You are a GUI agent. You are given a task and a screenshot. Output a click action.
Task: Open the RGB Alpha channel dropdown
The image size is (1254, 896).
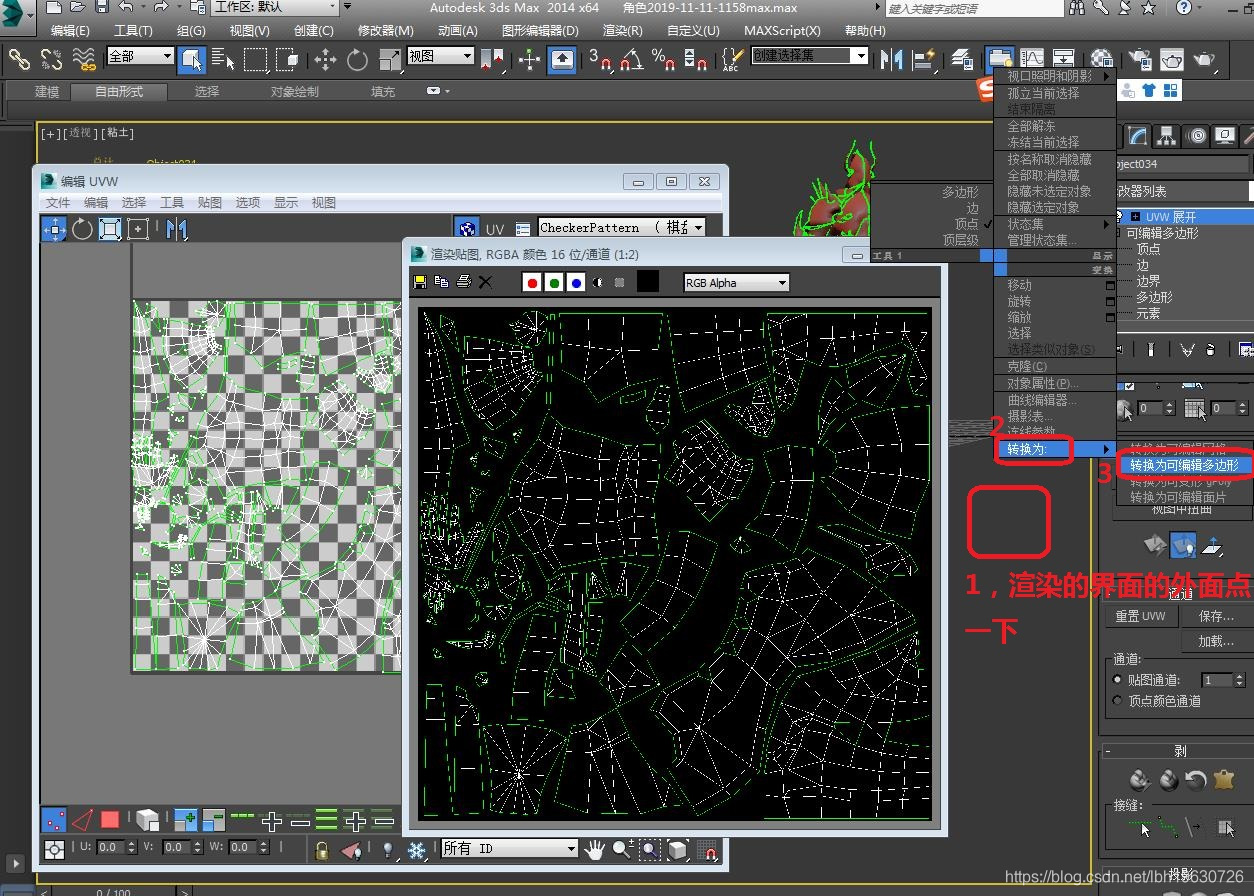[736, 283]
